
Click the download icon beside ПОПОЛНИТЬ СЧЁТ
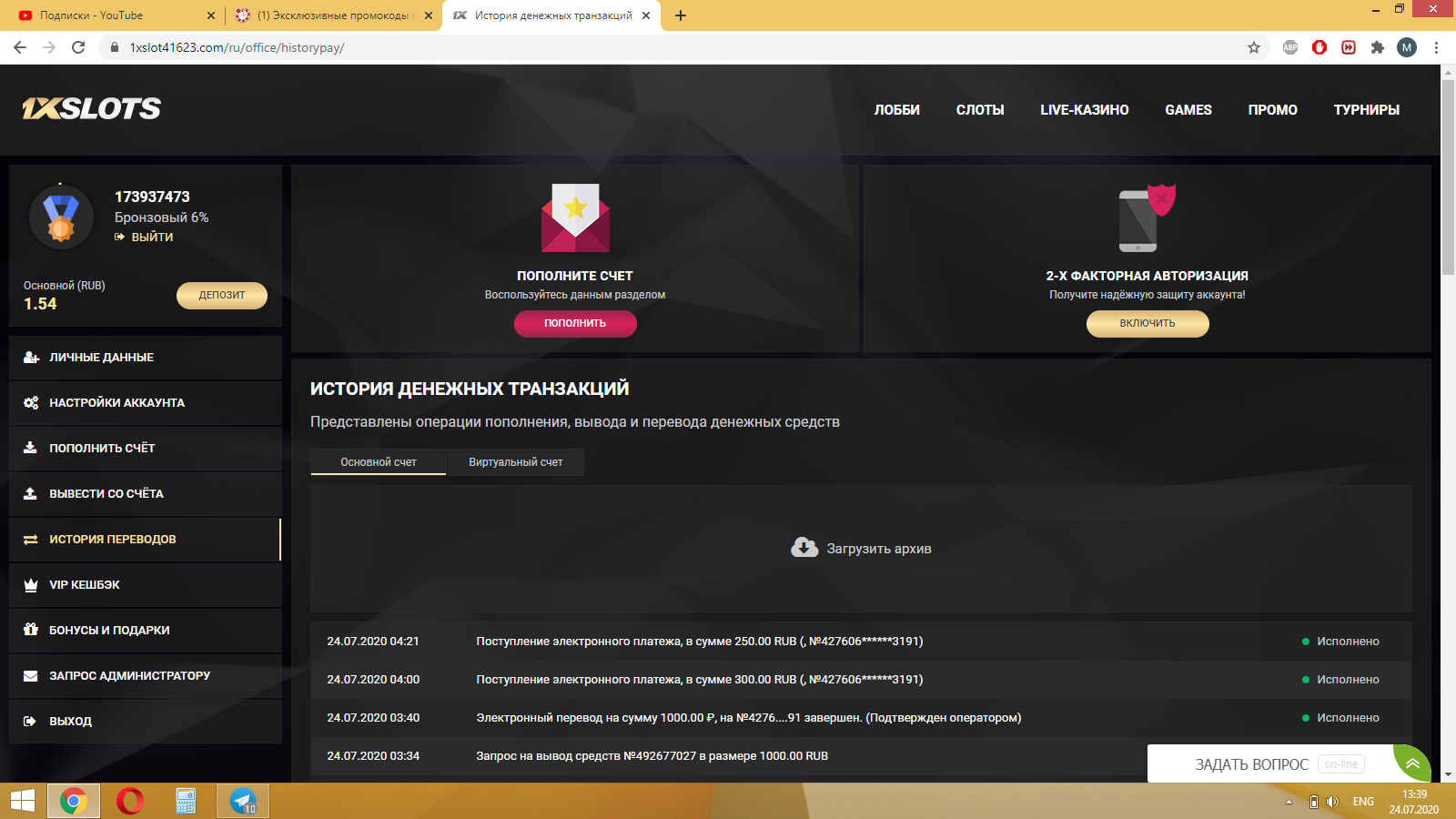click(x=31, y=448)
